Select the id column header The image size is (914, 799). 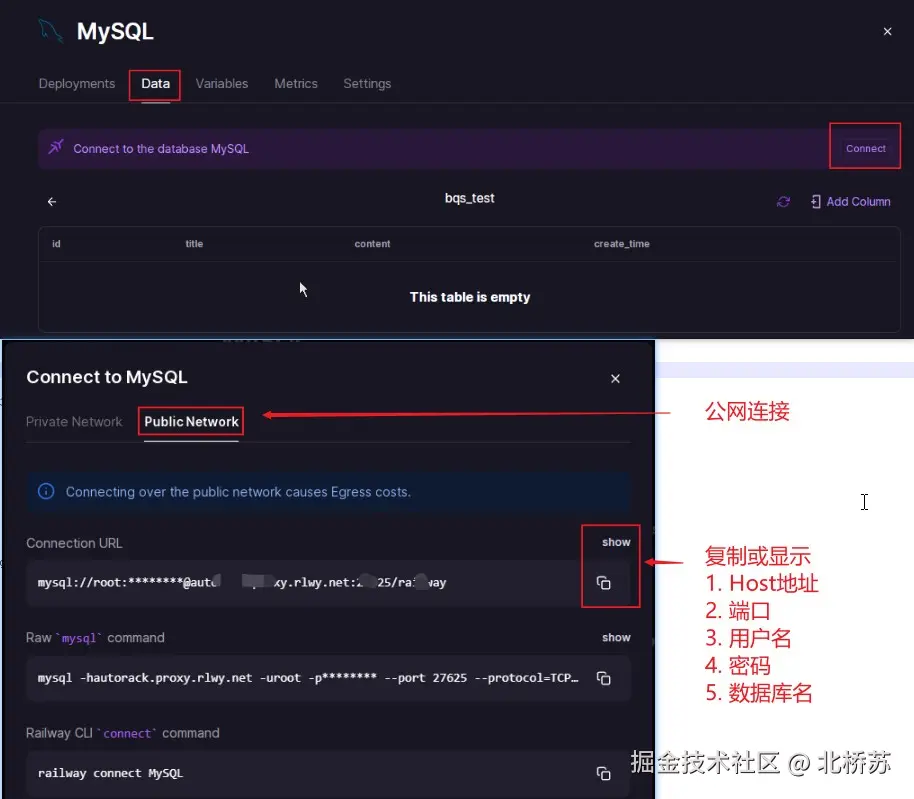56,244
